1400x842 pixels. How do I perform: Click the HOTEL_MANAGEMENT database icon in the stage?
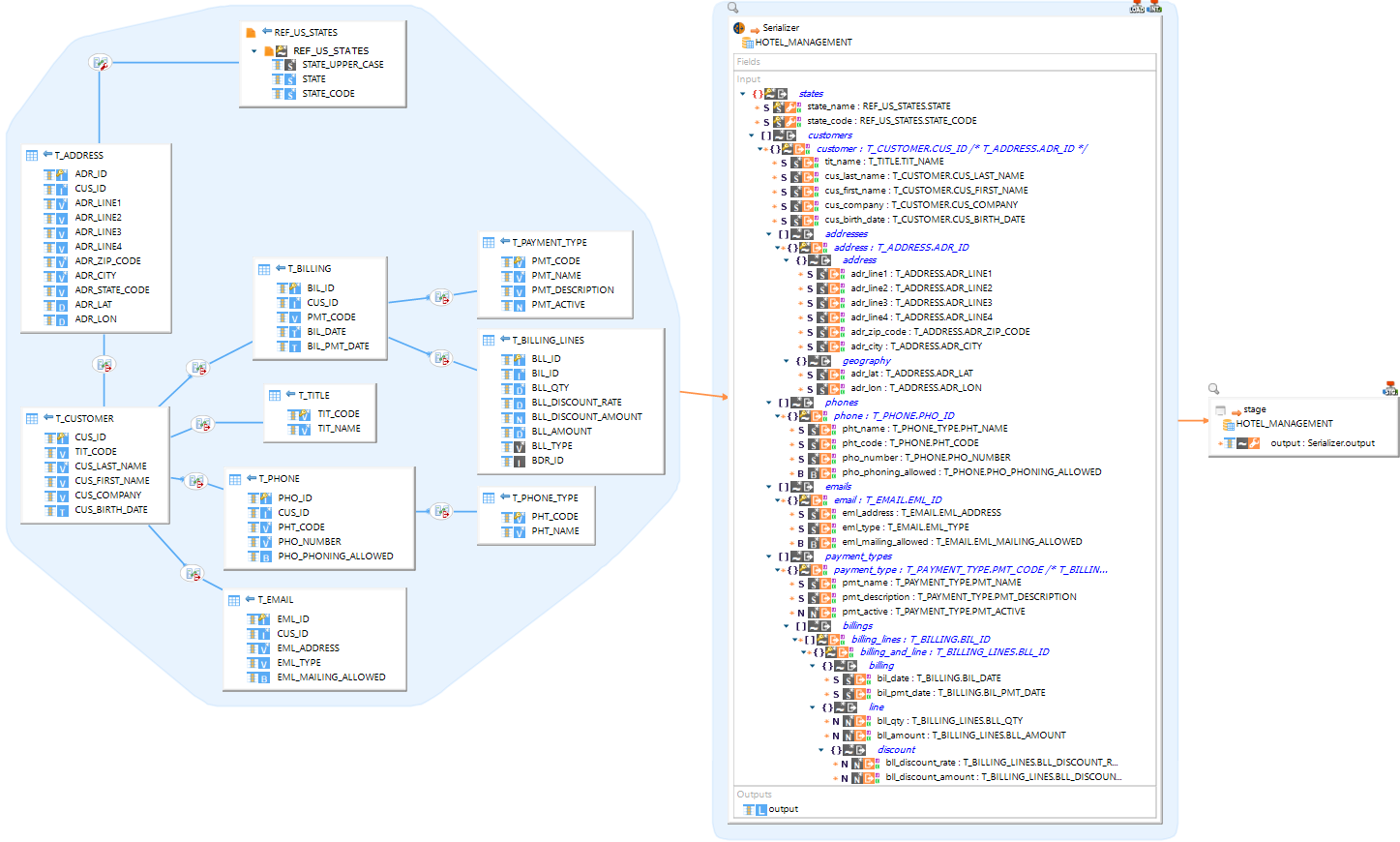(1227, 424)
